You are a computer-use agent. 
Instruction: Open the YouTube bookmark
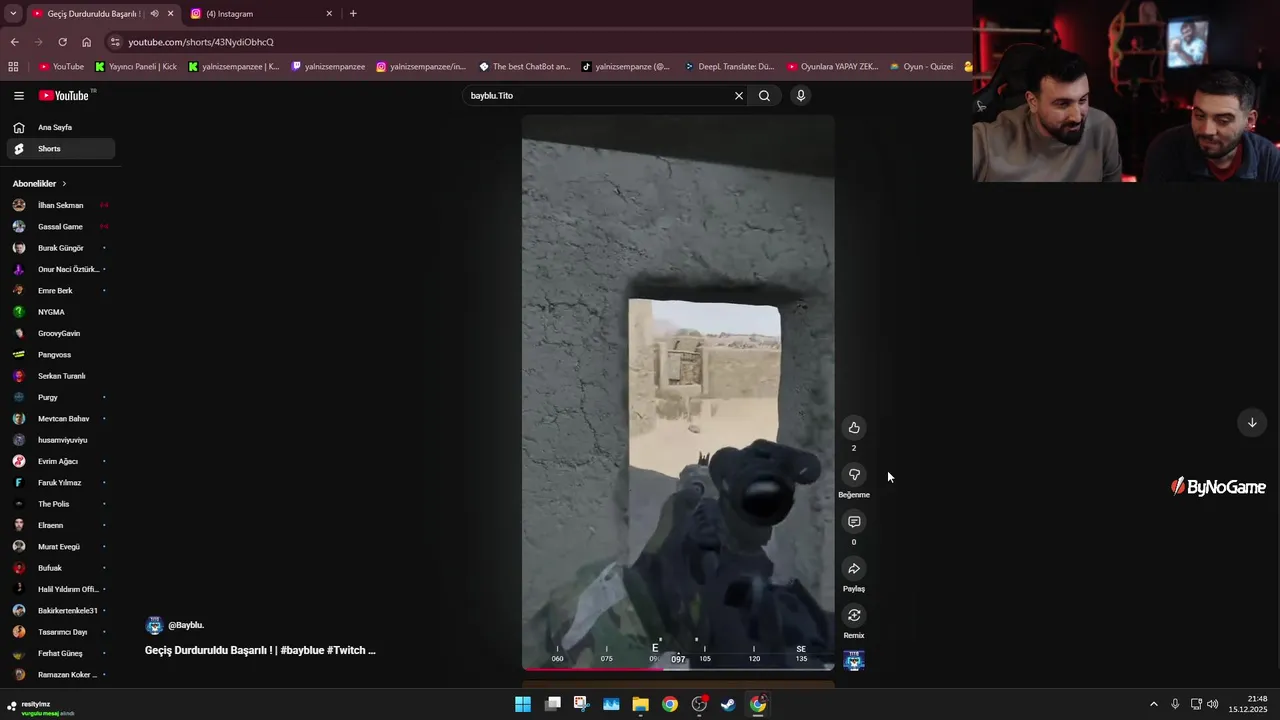coord(61,67)
